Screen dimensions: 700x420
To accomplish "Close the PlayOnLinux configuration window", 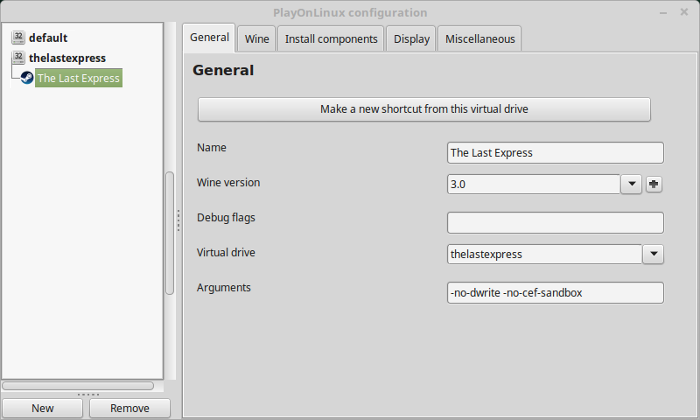I will (684, 12).
